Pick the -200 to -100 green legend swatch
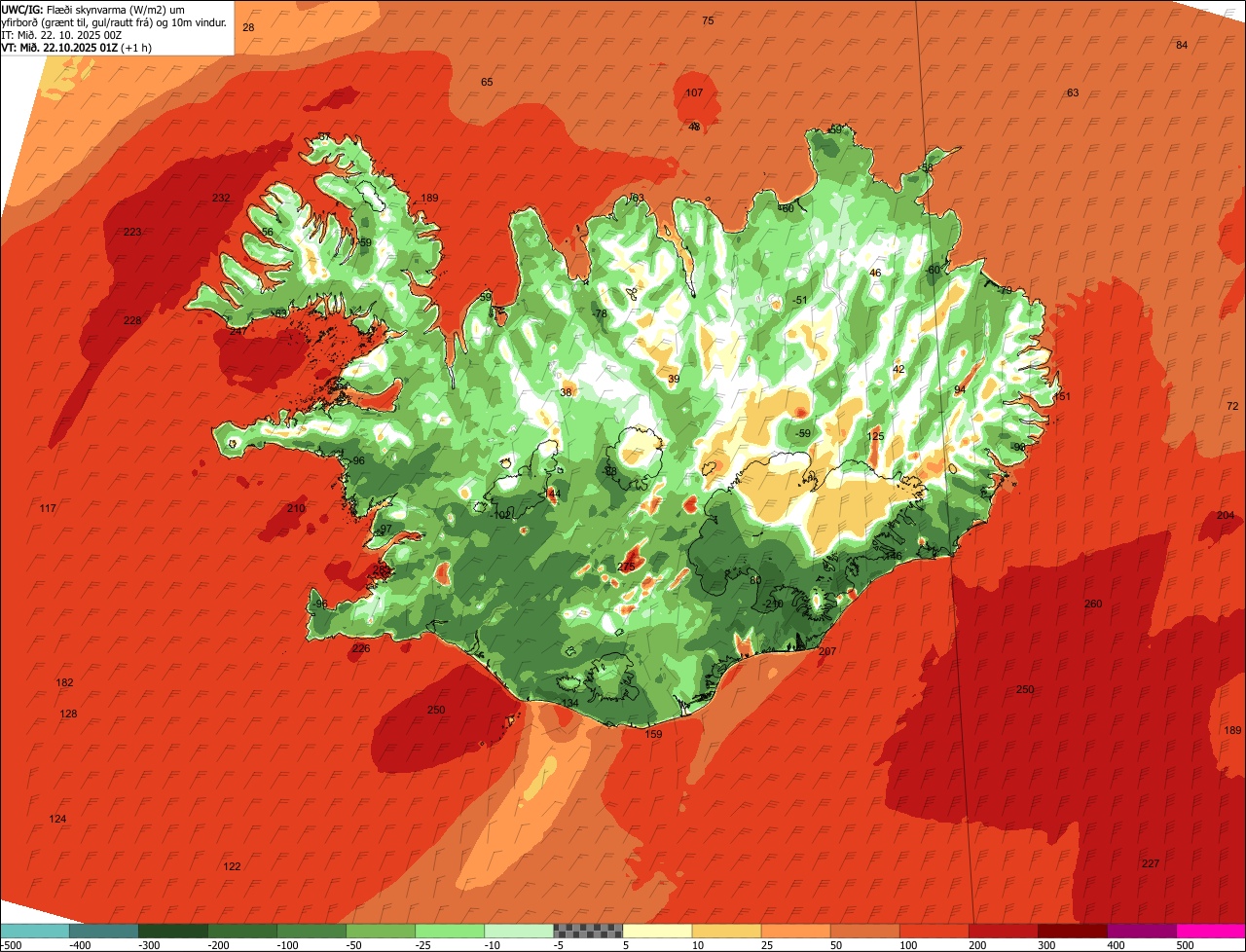 242,931
